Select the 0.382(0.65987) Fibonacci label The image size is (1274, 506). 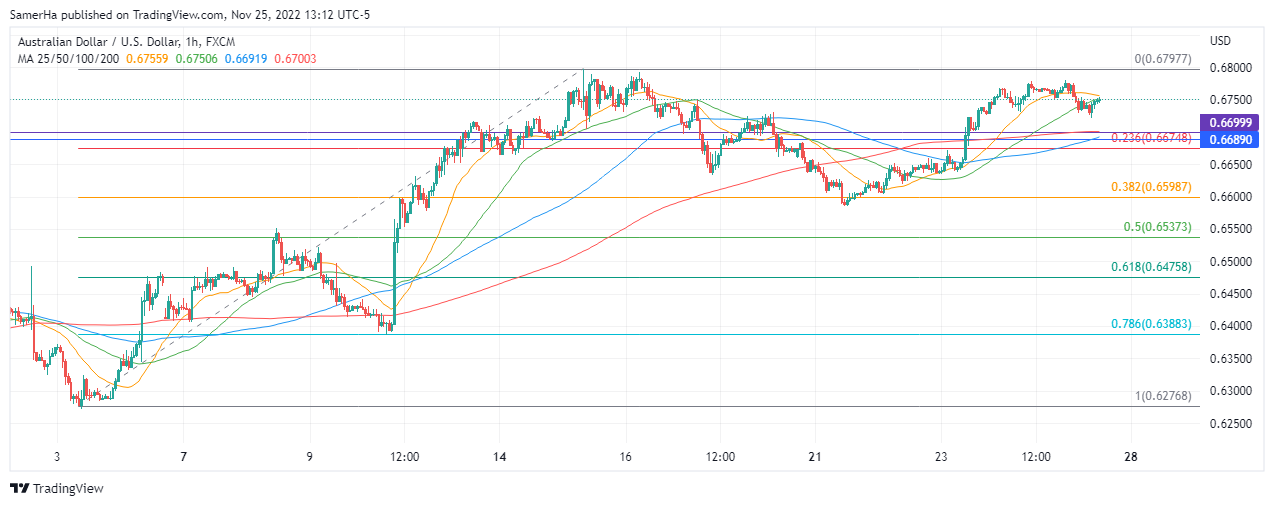[1151, 187]
